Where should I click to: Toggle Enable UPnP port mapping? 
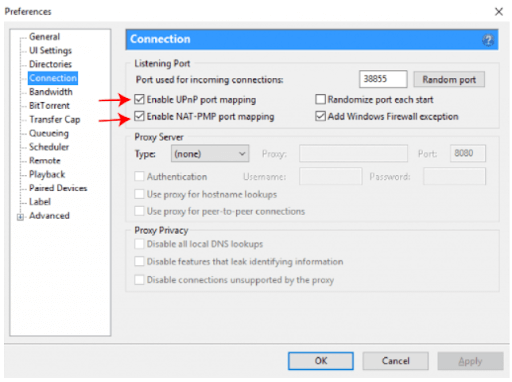[139, 99]
